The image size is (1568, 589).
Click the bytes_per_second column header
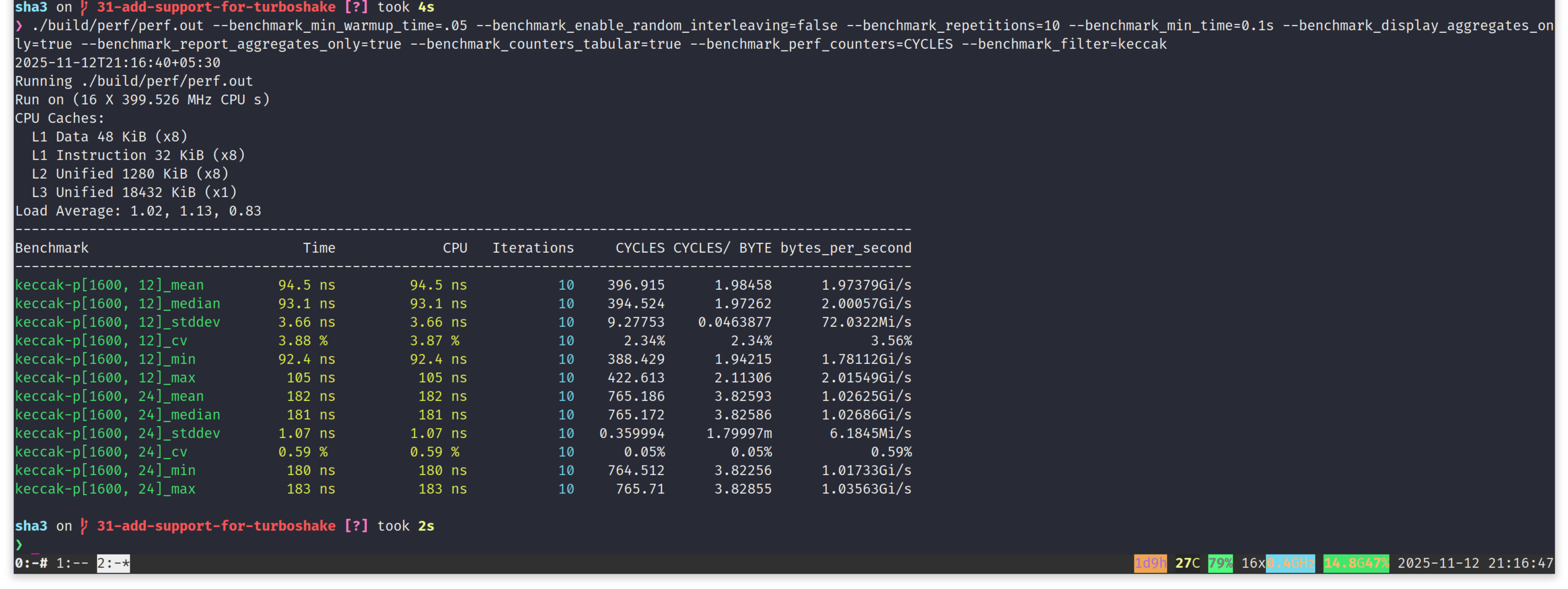(846, 248)
